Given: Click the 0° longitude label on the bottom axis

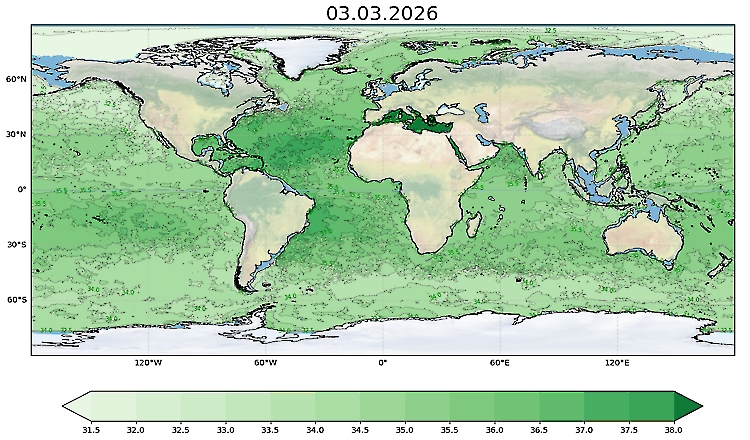Looking at the screenshot, I should [x=382, y=364].
